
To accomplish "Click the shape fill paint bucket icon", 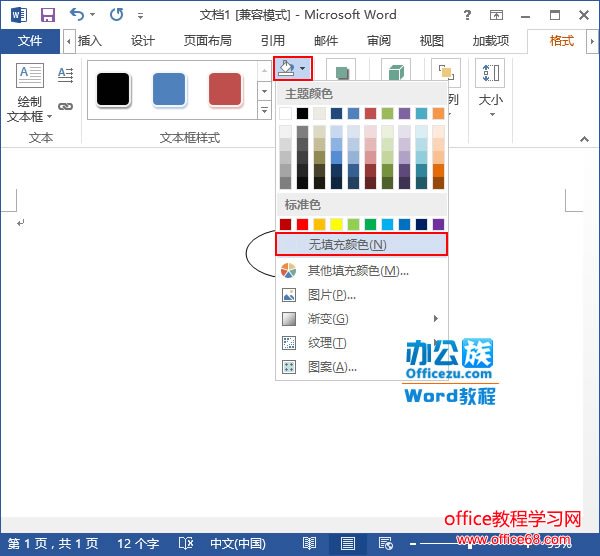I will (286, 68).
